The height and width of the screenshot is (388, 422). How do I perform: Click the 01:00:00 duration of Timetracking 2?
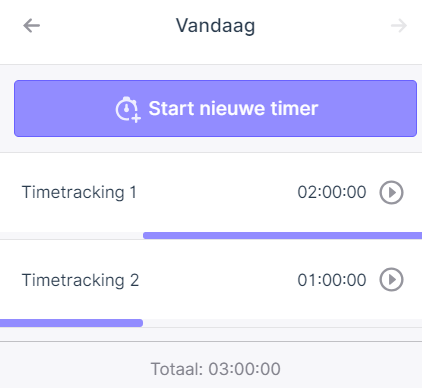(332, 280)
